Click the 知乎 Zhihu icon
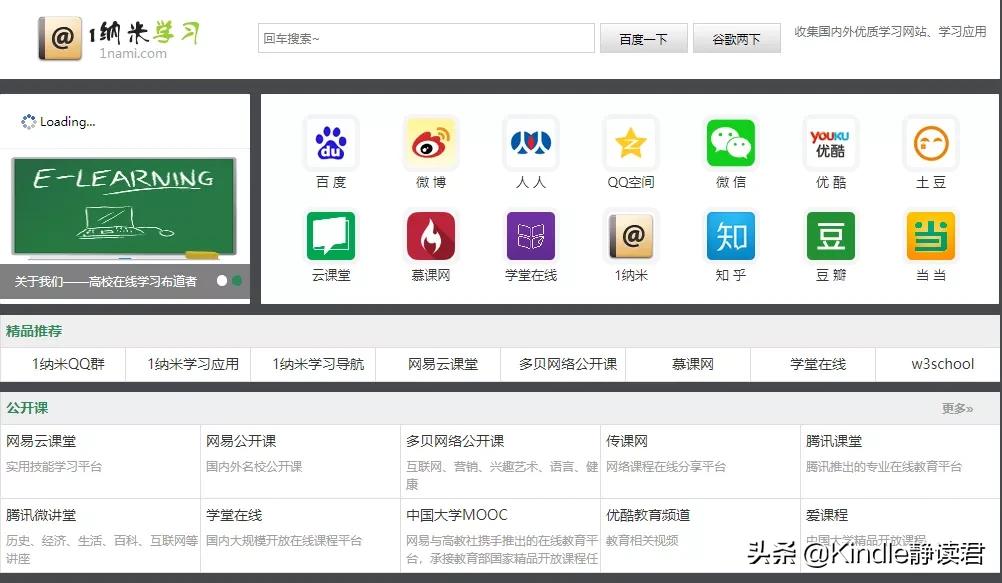The image size is (1002, 583). click(731, 239)
